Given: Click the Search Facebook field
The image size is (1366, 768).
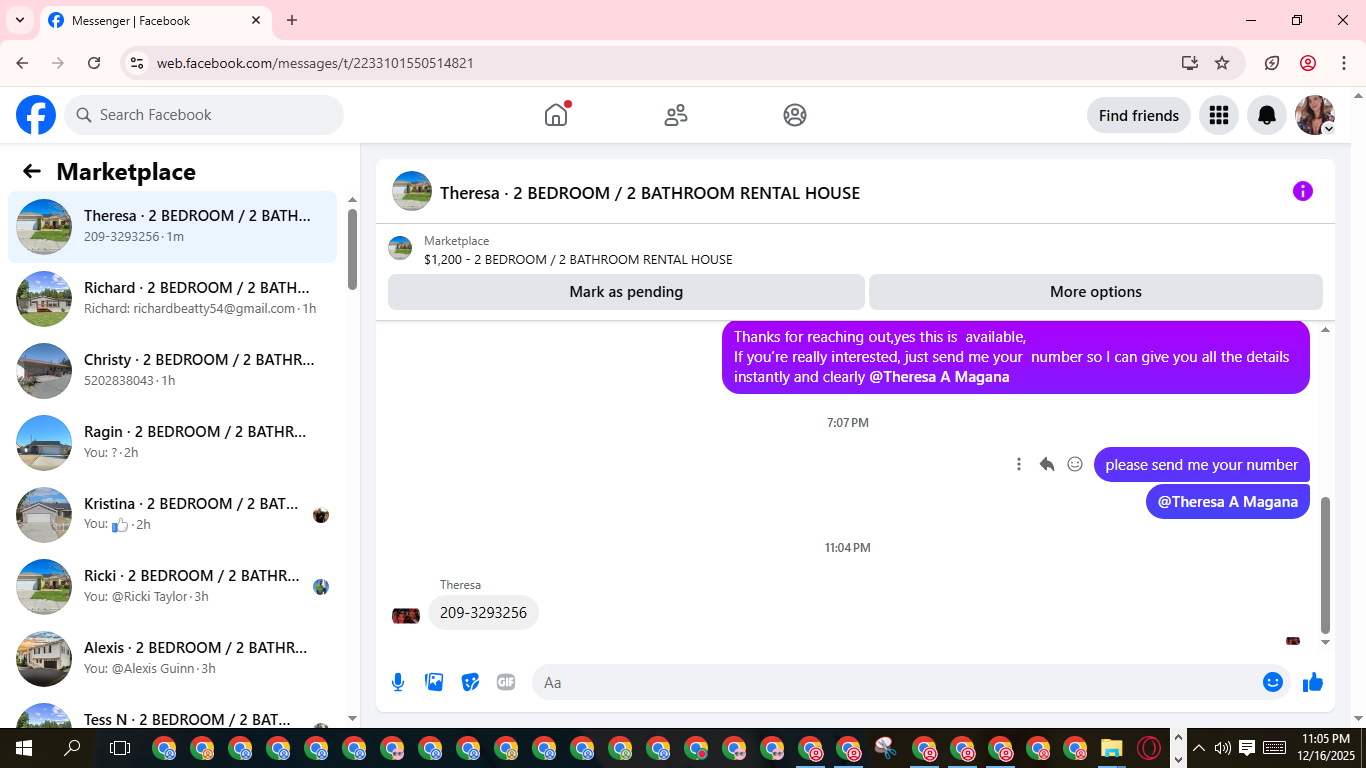Looking at the screenshot, I should [204, 115].
